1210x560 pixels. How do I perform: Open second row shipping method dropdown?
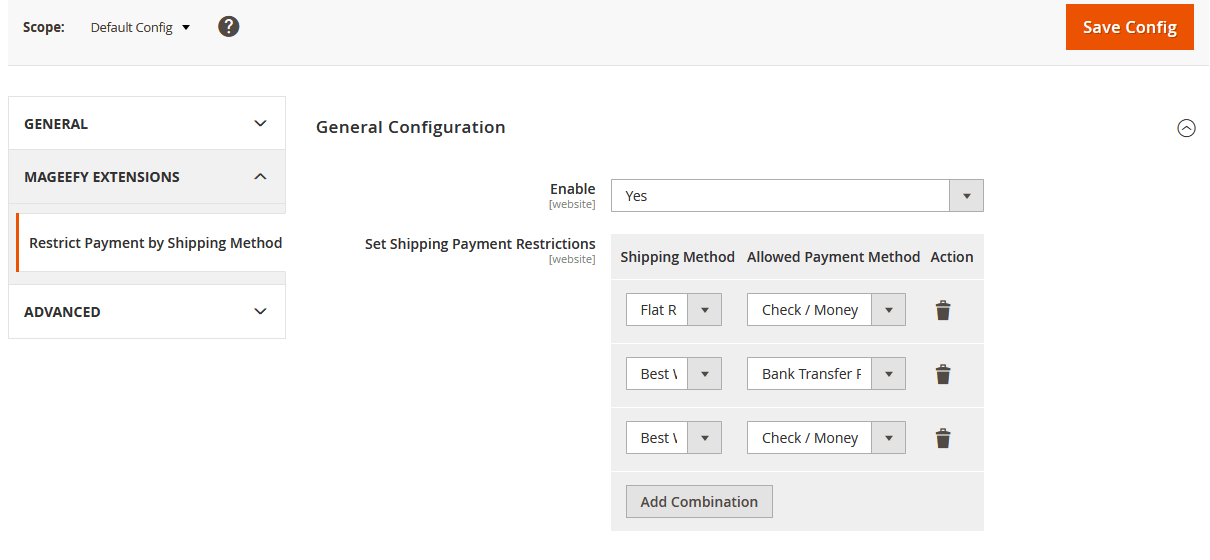pos(673,374)
